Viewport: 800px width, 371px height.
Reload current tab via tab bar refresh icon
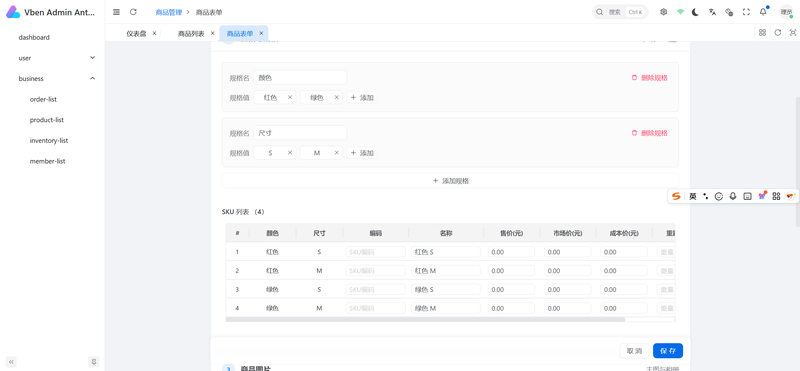point(778,32)
